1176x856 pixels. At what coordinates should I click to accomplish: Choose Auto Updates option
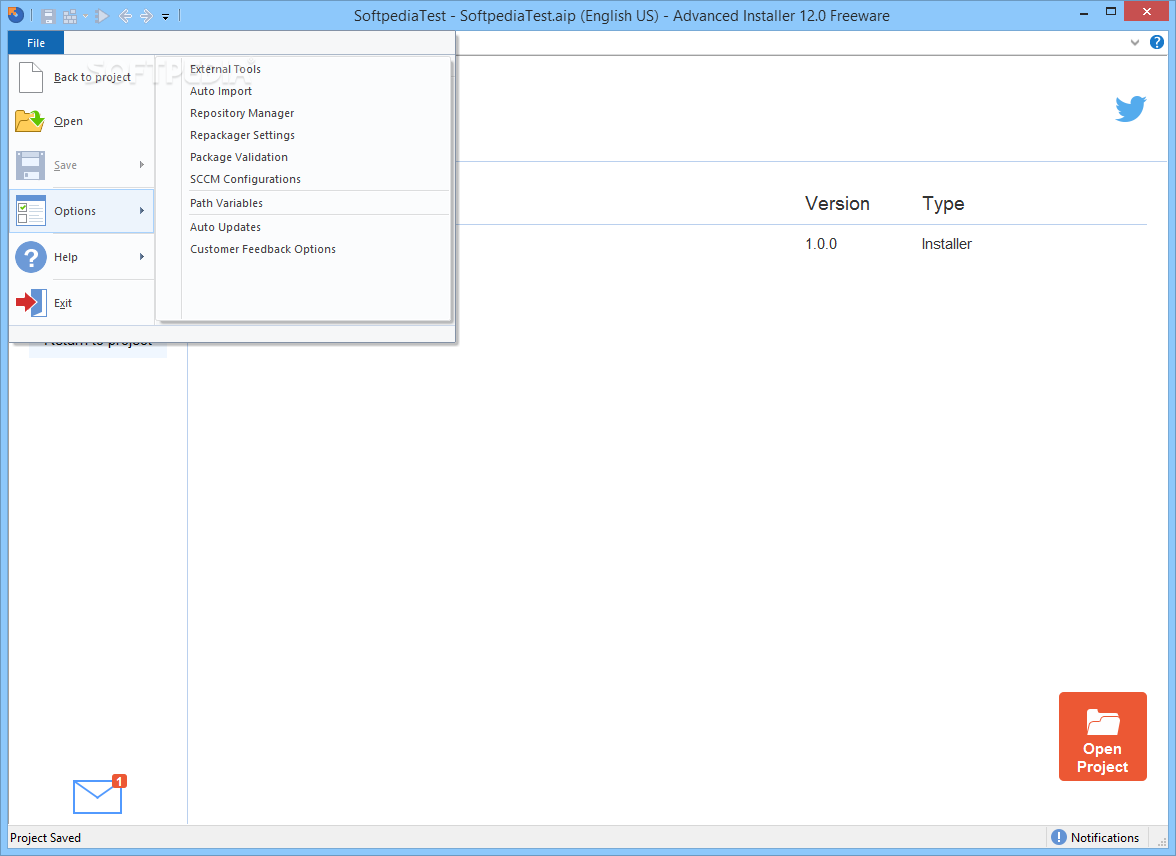pos(225,227)
